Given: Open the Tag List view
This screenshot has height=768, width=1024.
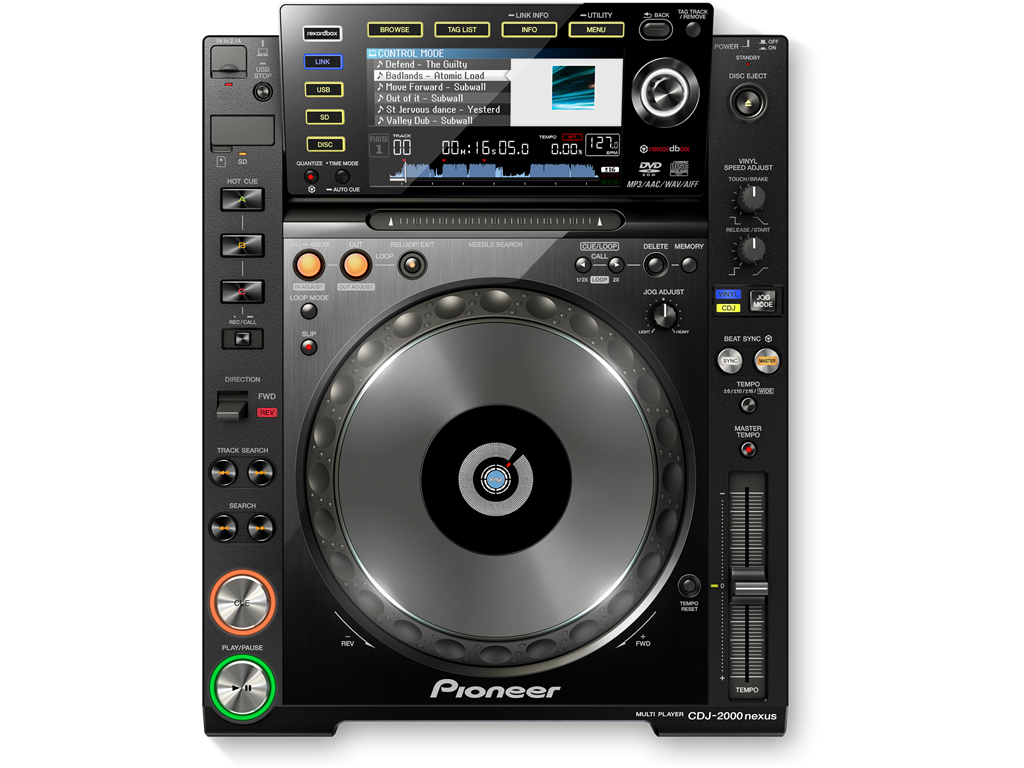Looking at the screenshot, I should pyautogui.click(x=462, y=30).
